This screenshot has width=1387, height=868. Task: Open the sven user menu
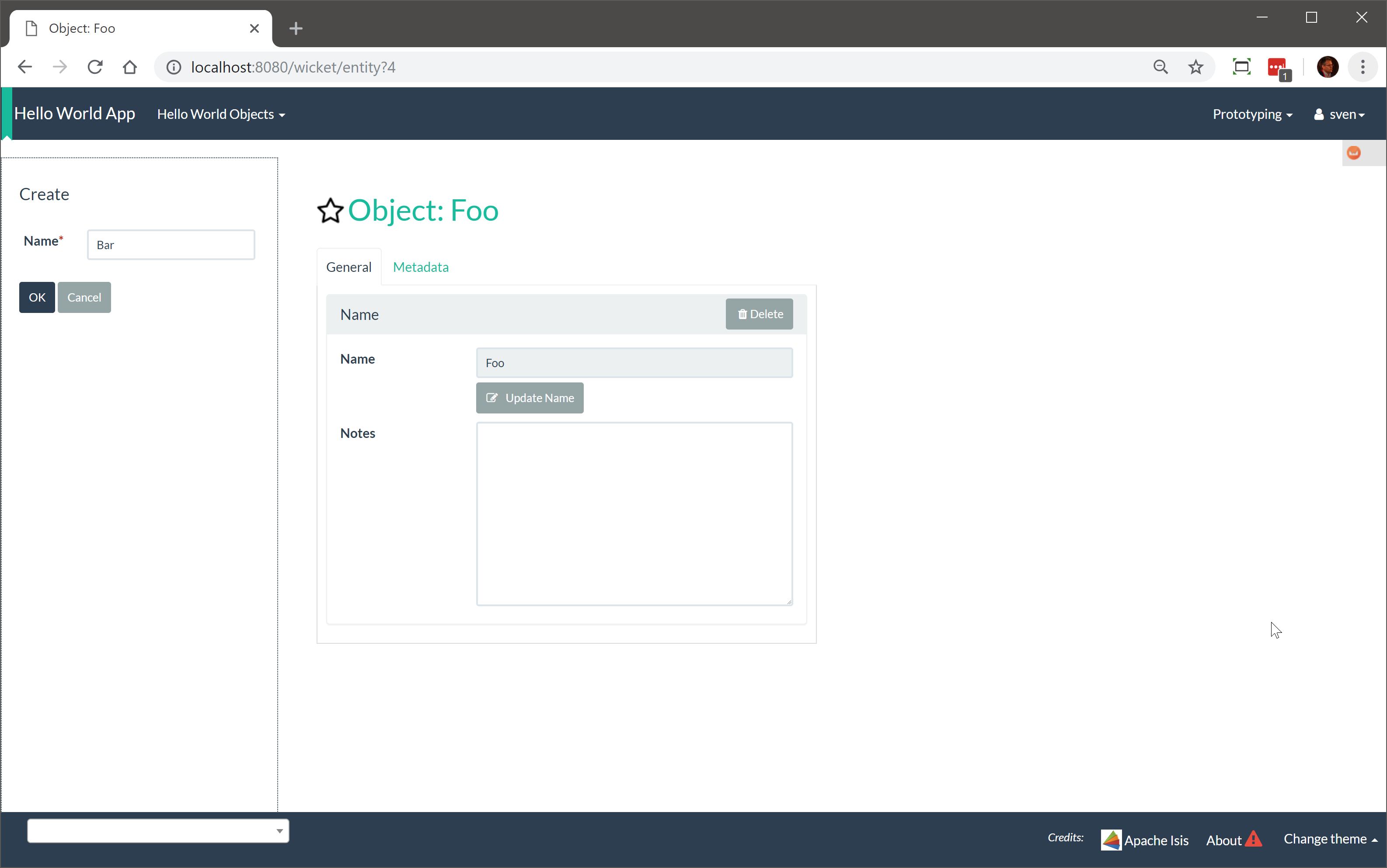point(1339,114)
